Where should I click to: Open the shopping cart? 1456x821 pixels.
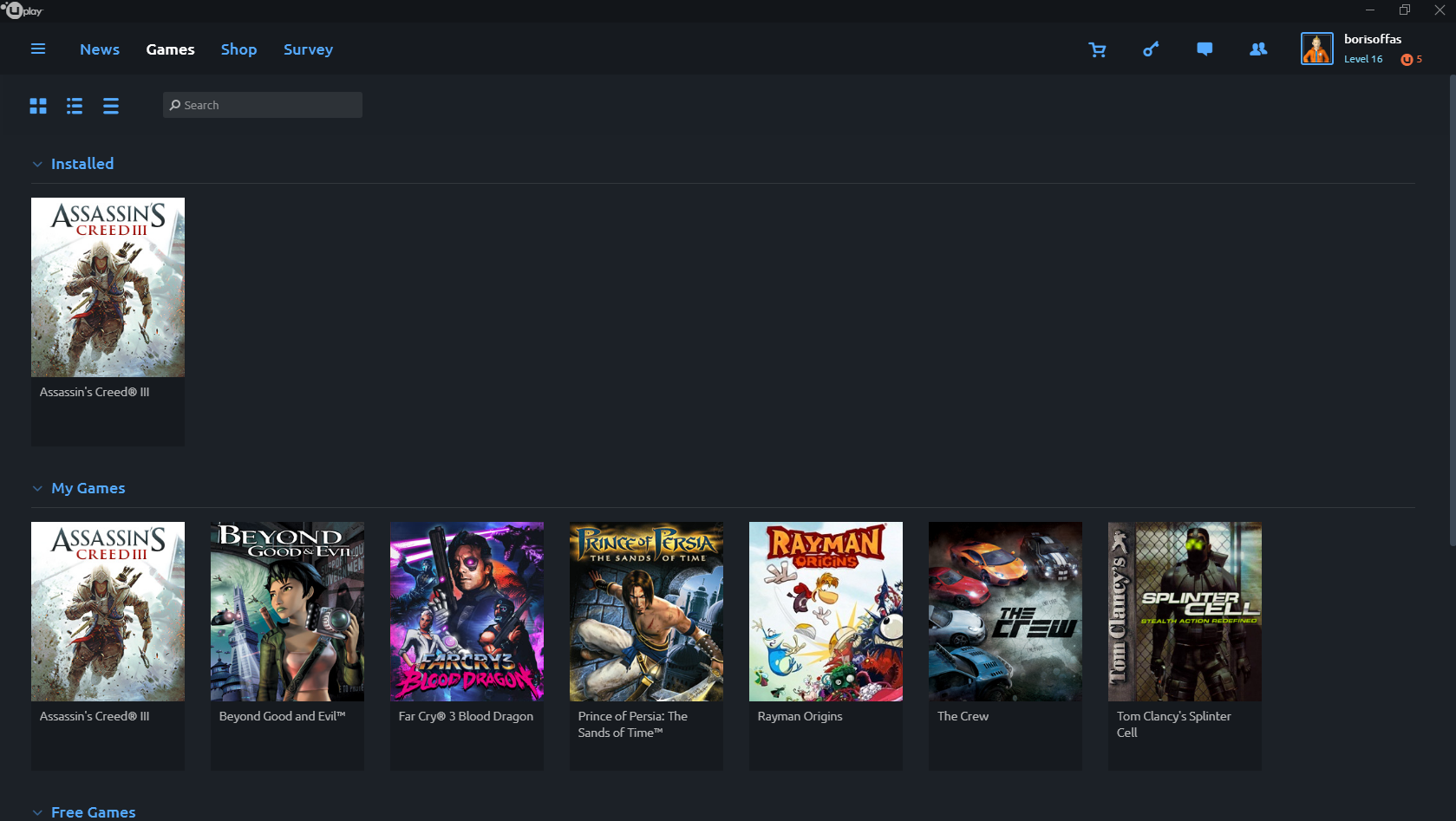(x=1097, y=49)
